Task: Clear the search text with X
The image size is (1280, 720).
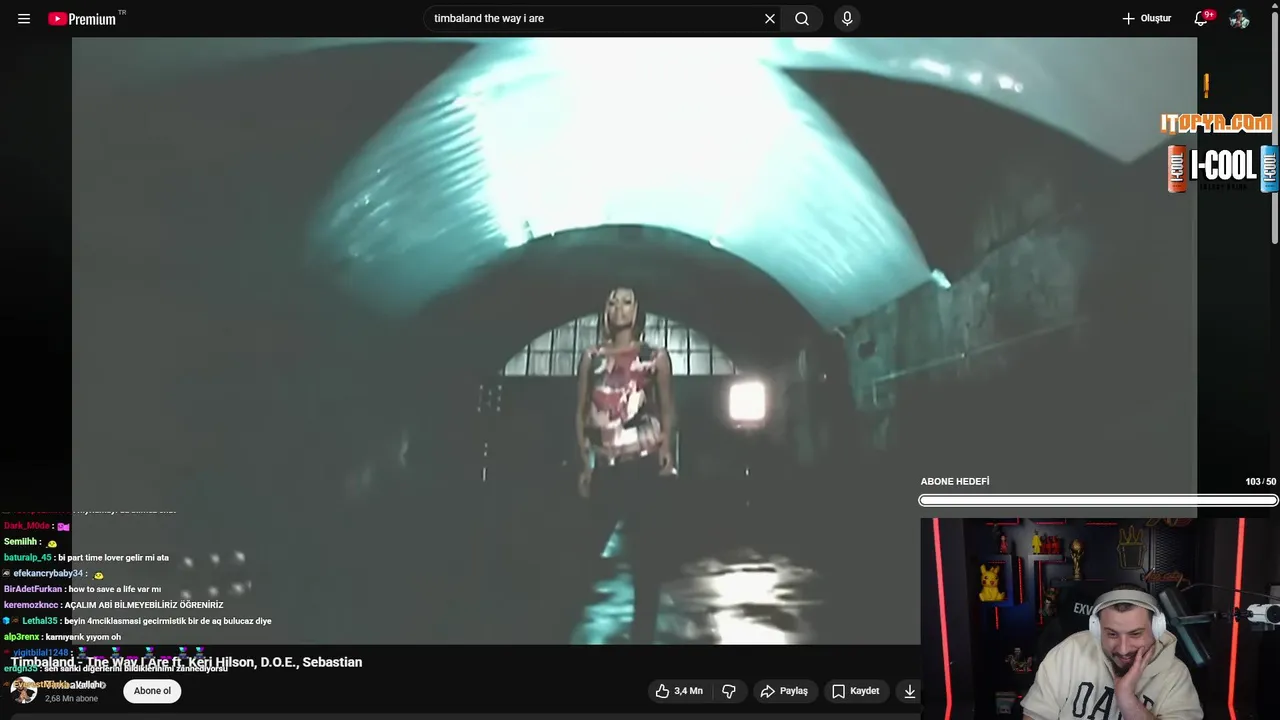Action: (770, 18)
